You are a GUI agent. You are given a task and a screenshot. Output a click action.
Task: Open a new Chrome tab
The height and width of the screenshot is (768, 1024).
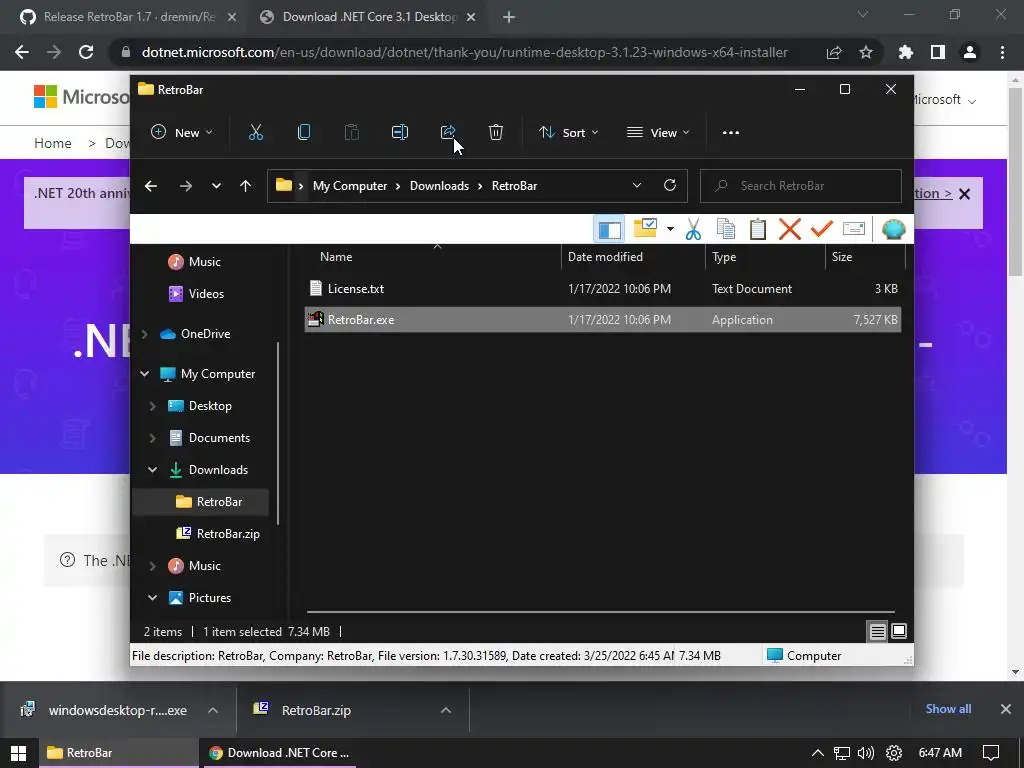click(x=509, y=18)
